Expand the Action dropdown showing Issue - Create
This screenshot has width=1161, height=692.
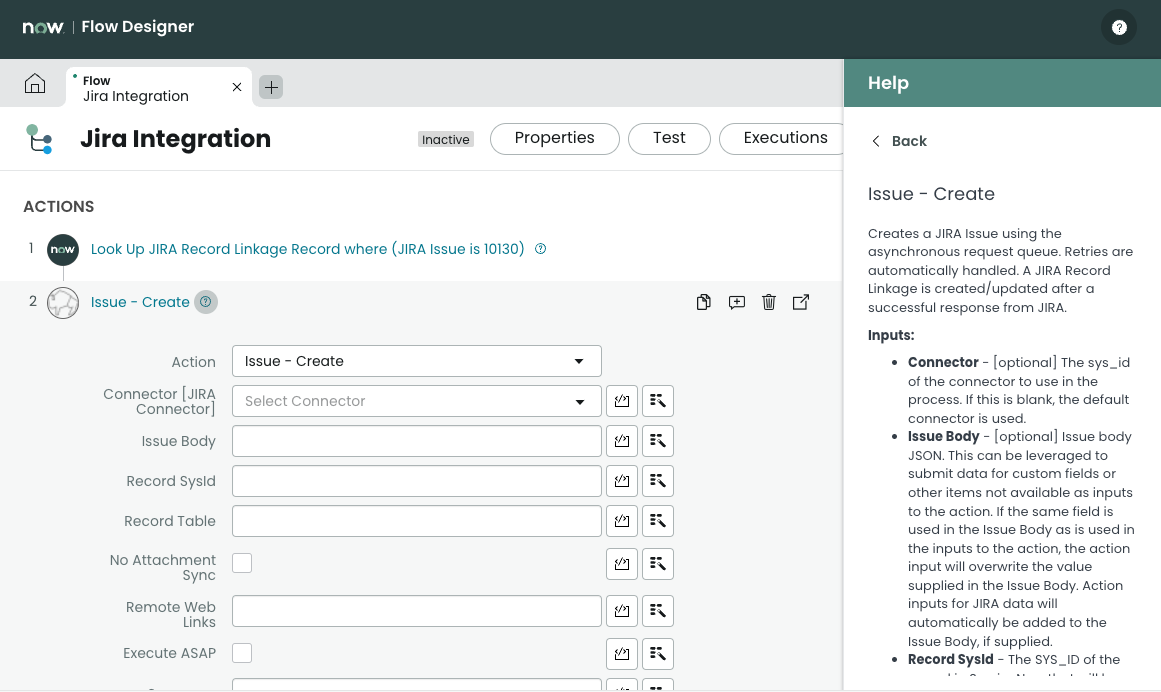pyautogui.click(x=416, y=361)
